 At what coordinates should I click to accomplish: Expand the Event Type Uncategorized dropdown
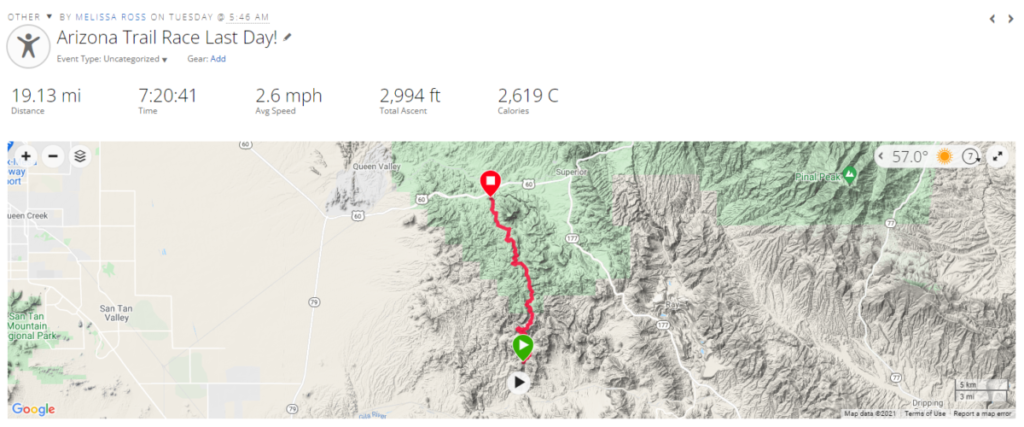coord(112,59)
